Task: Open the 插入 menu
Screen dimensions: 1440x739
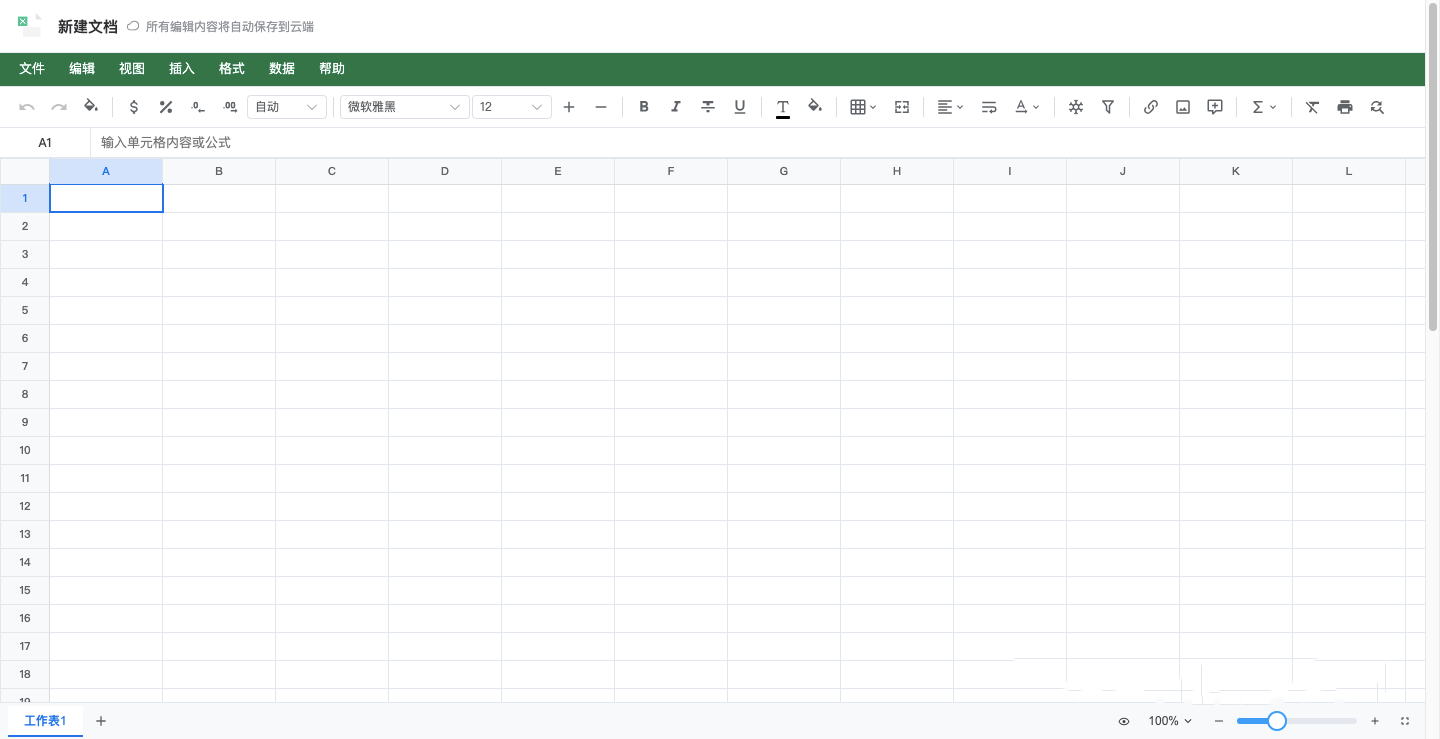Action: tap(182, 69)
